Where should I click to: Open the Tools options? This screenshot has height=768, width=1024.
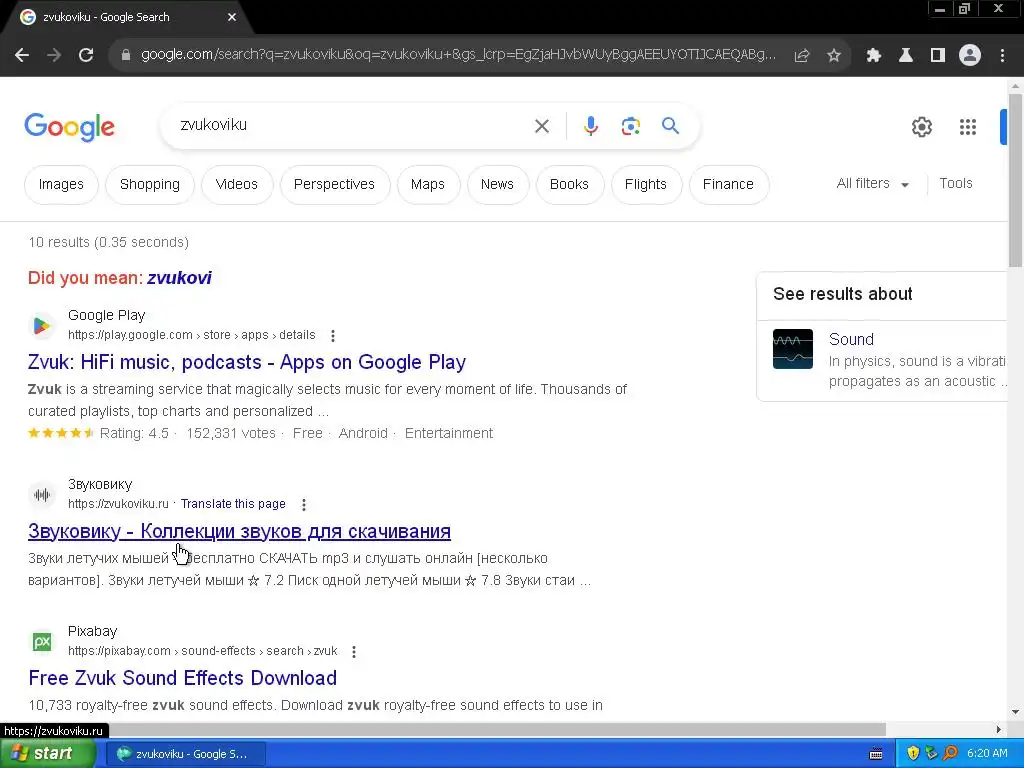(x=955, y=184)
